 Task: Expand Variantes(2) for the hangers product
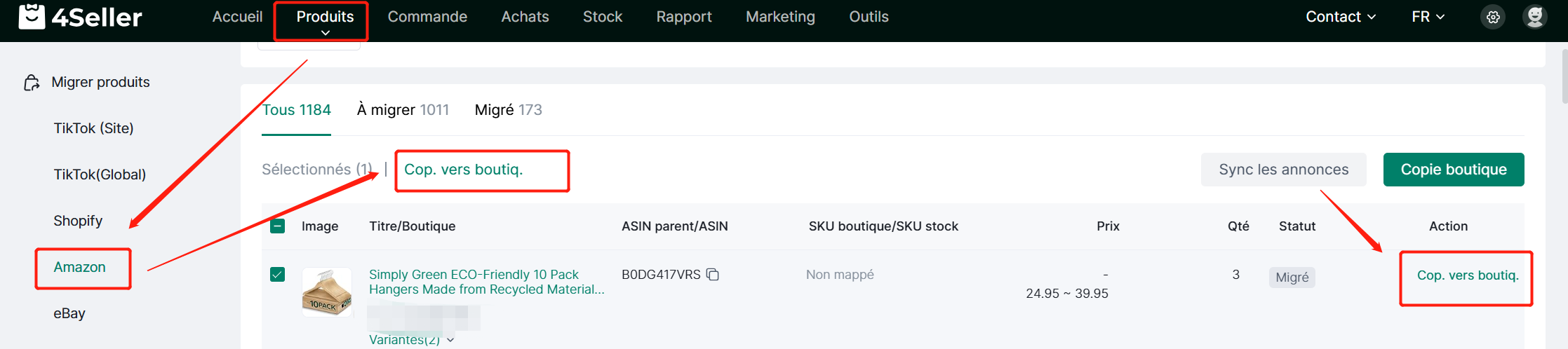pyautogui.click(x=412, y=340)
